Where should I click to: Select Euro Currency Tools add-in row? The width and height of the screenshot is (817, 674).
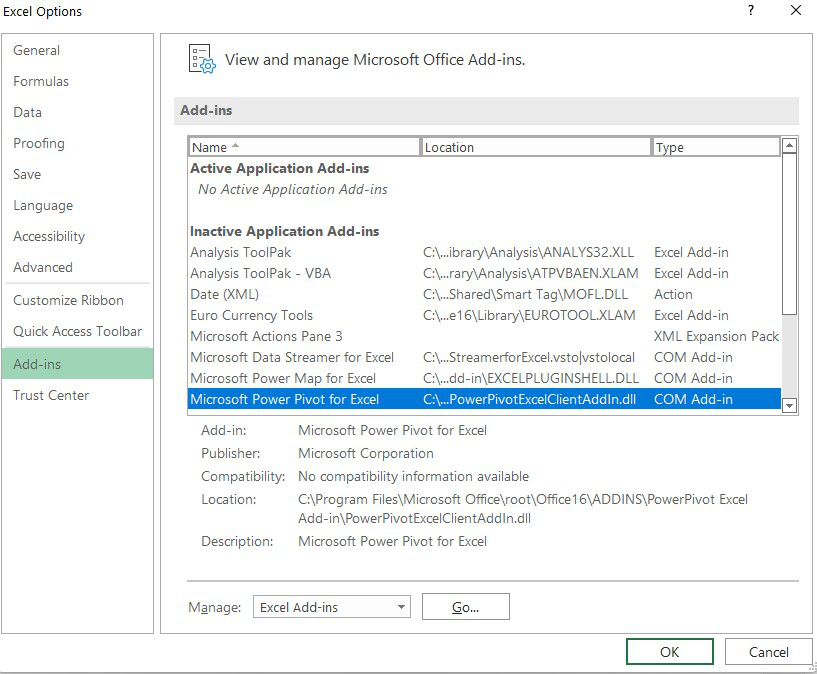pyautogui.click(x=484, y=316)
